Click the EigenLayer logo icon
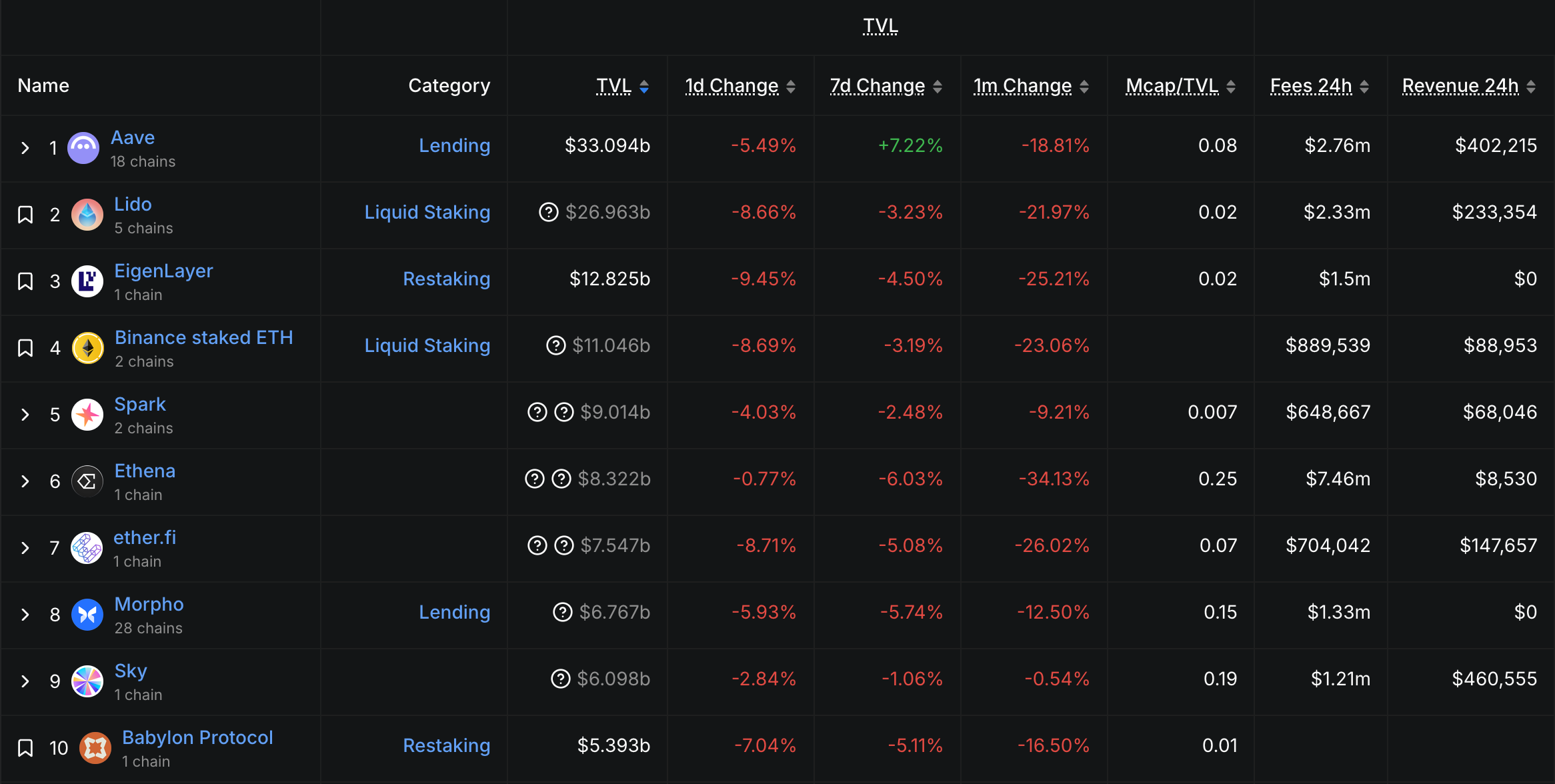 (87, 281)
